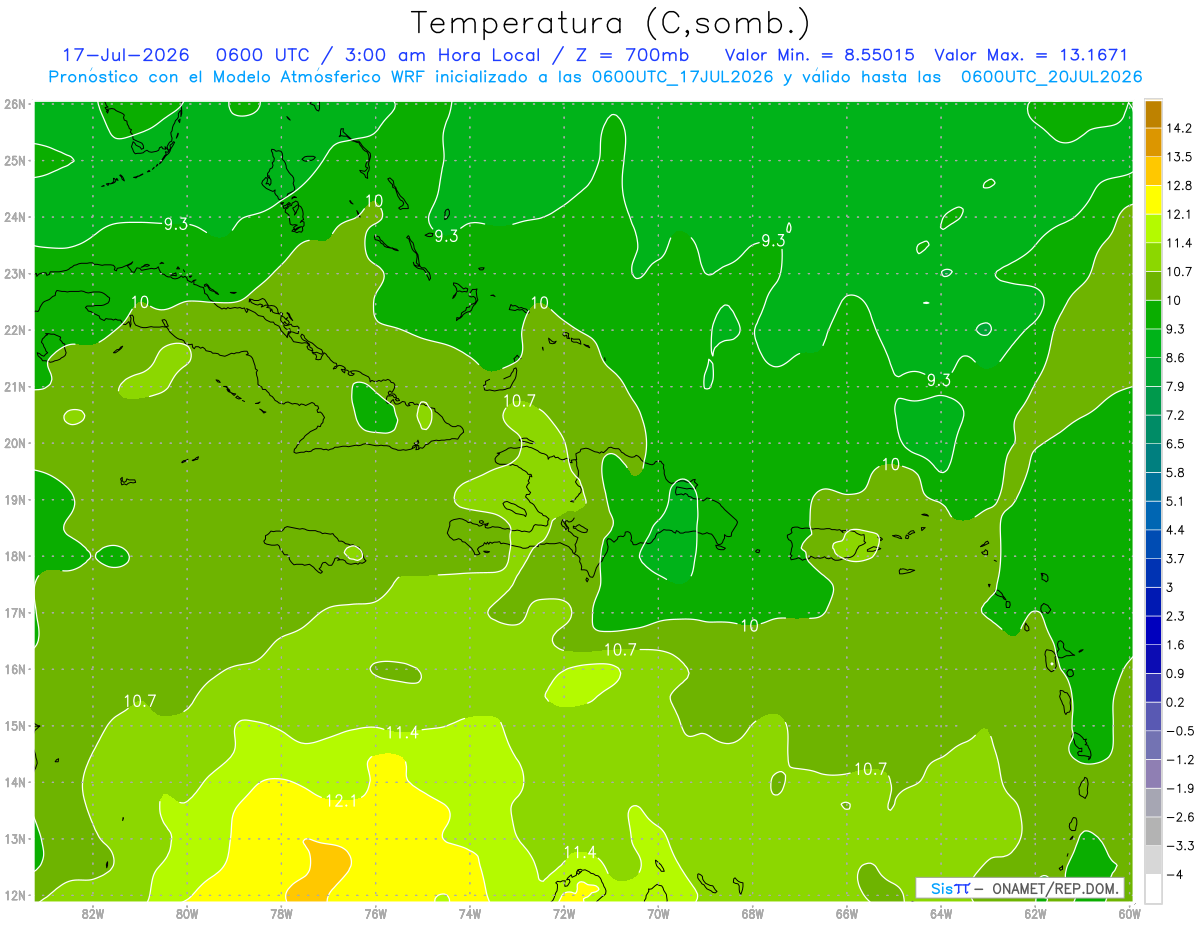This screenshot has width=1200, height=927.
Task: Click the 7.9 label on the color scale
Action: tap(1178, 386)
